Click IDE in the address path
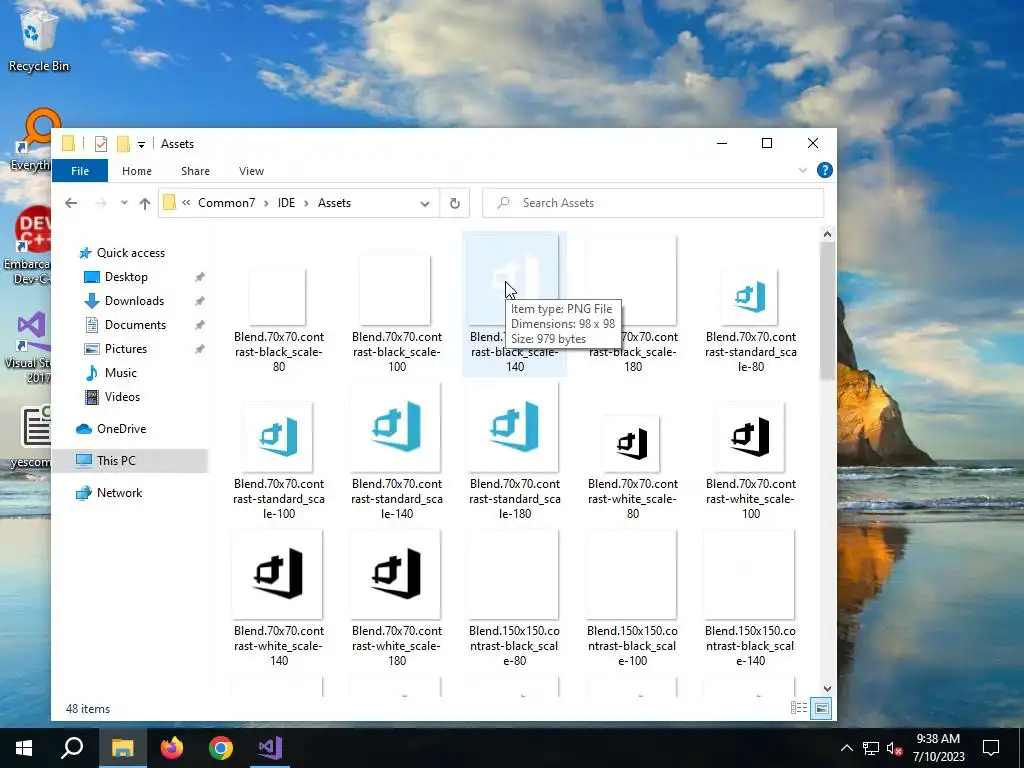 286,203
